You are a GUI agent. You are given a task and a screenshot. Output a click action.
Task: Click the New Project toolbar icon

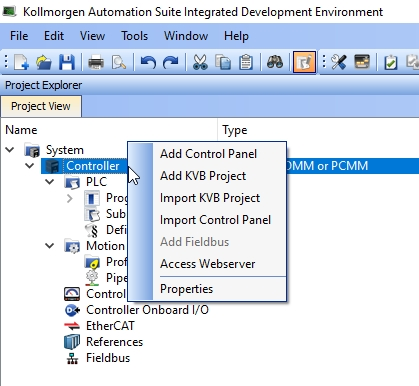click(x=21, y=62)
